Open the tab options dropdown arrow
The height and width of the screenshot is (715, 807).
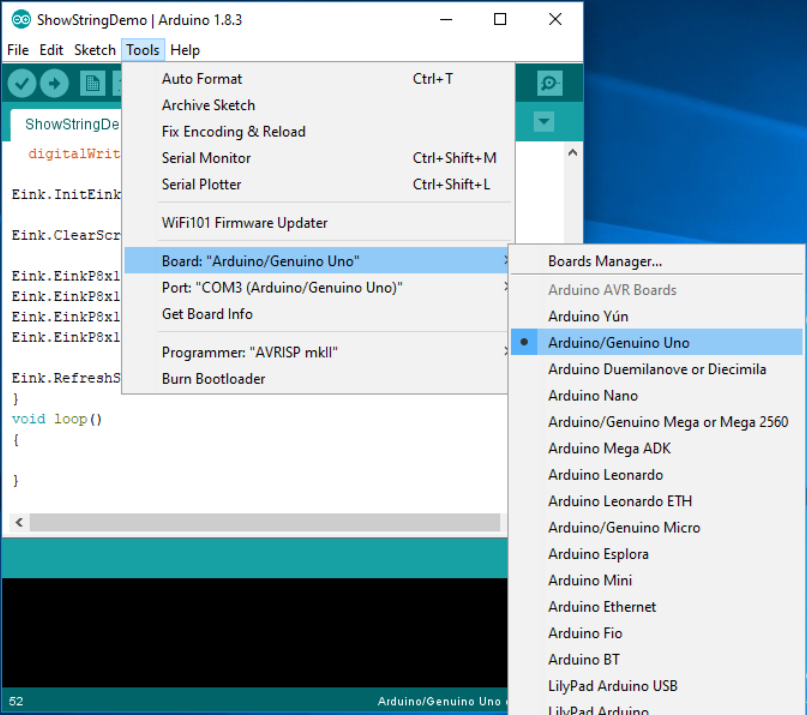click(x=544, y=122)
